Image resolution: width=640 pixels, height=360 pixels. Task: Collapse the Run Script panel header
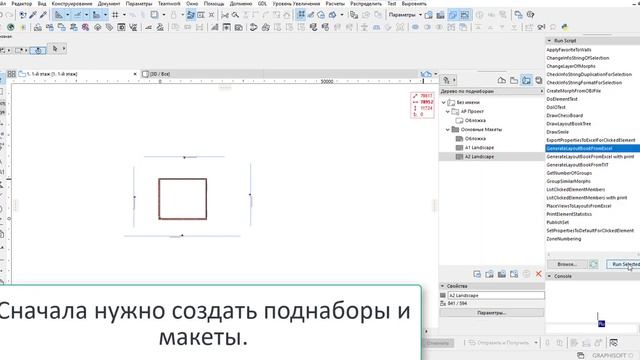(549, 41)
